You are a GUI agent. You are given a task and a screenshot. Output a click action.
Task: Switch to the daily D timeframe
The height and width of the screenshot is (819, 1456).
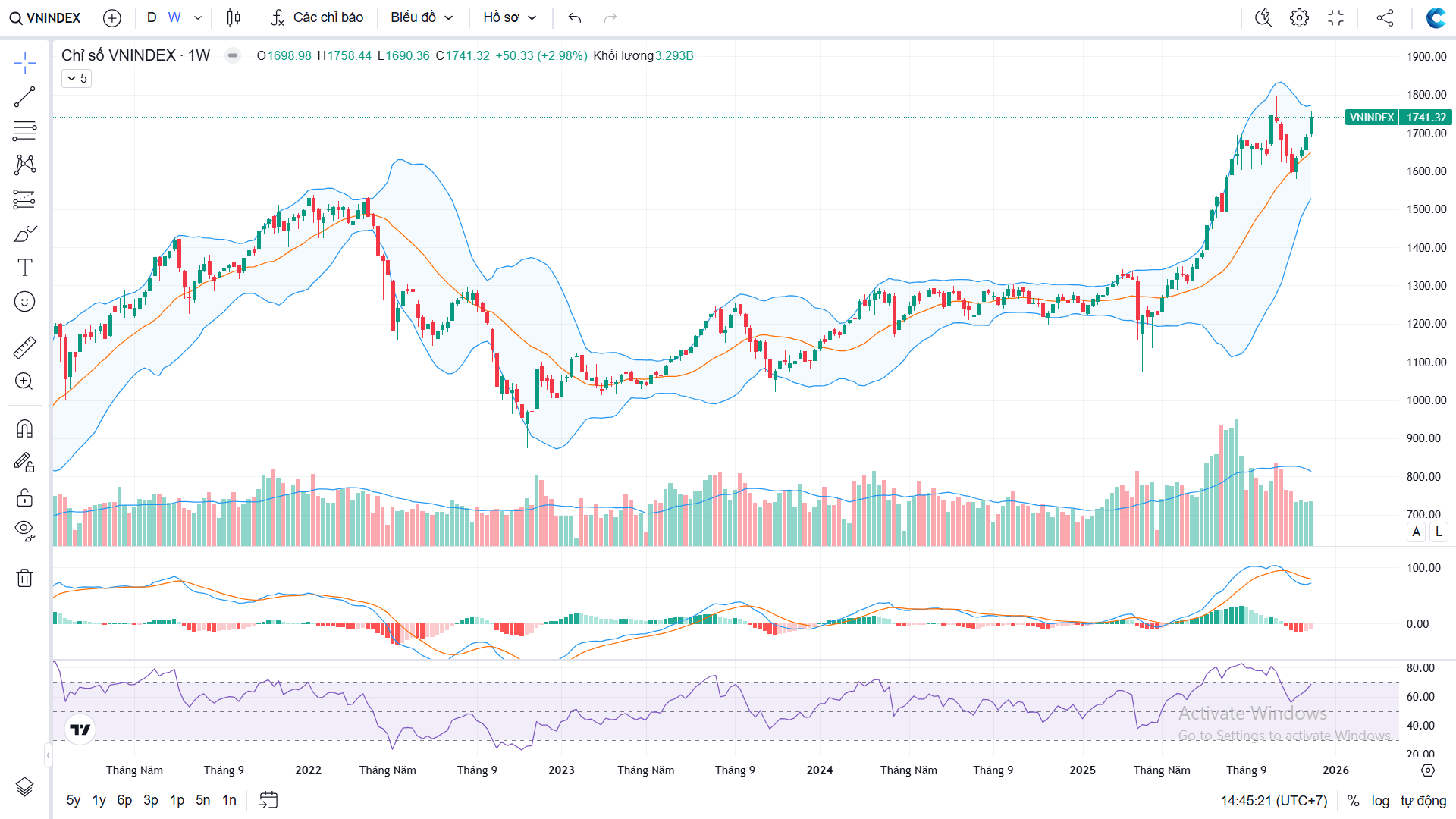pos(152,17)
